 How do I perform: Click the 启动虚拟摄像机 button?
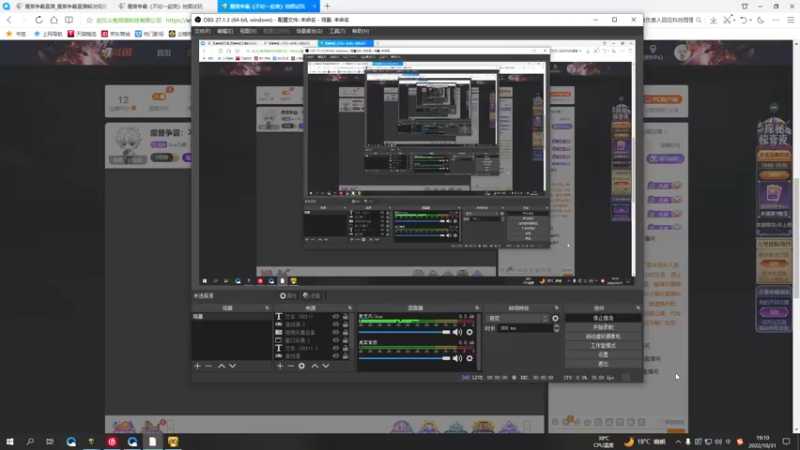pyautogui.click(x=603, y=336)
